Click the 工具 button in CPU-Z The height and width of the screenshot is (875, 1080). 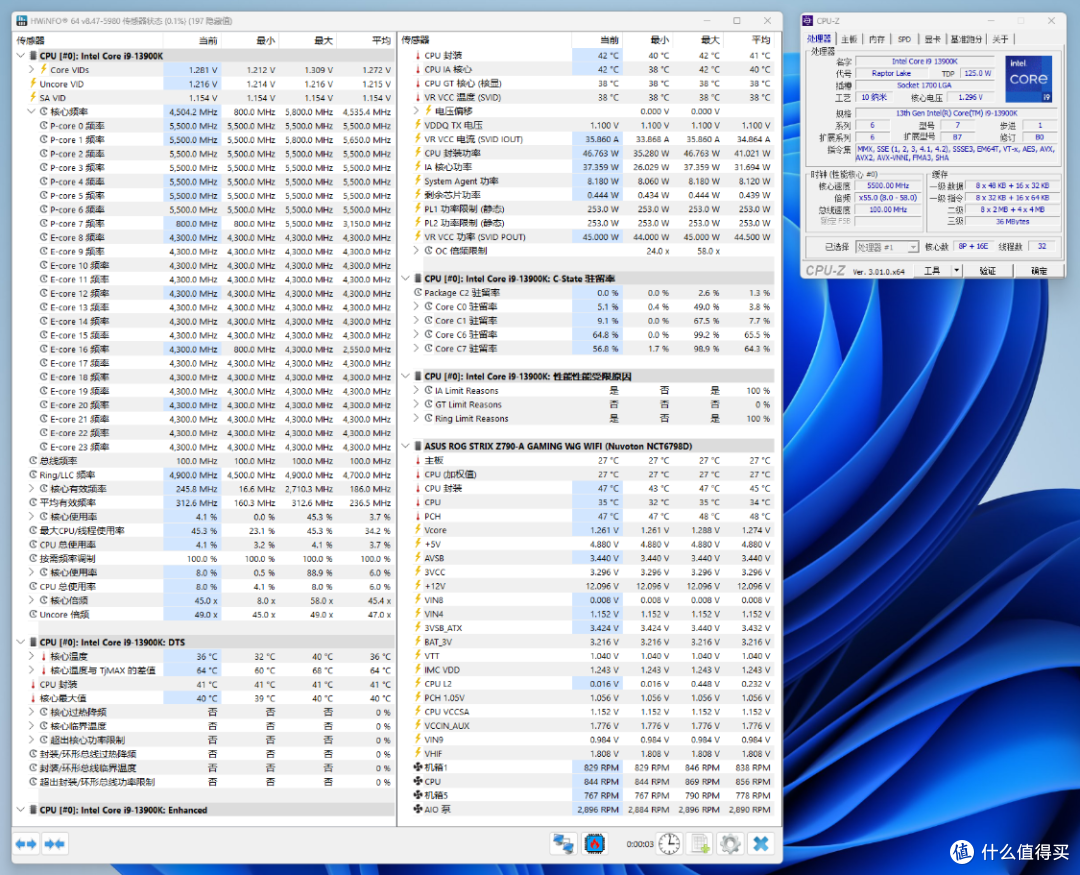pos(933,271)
